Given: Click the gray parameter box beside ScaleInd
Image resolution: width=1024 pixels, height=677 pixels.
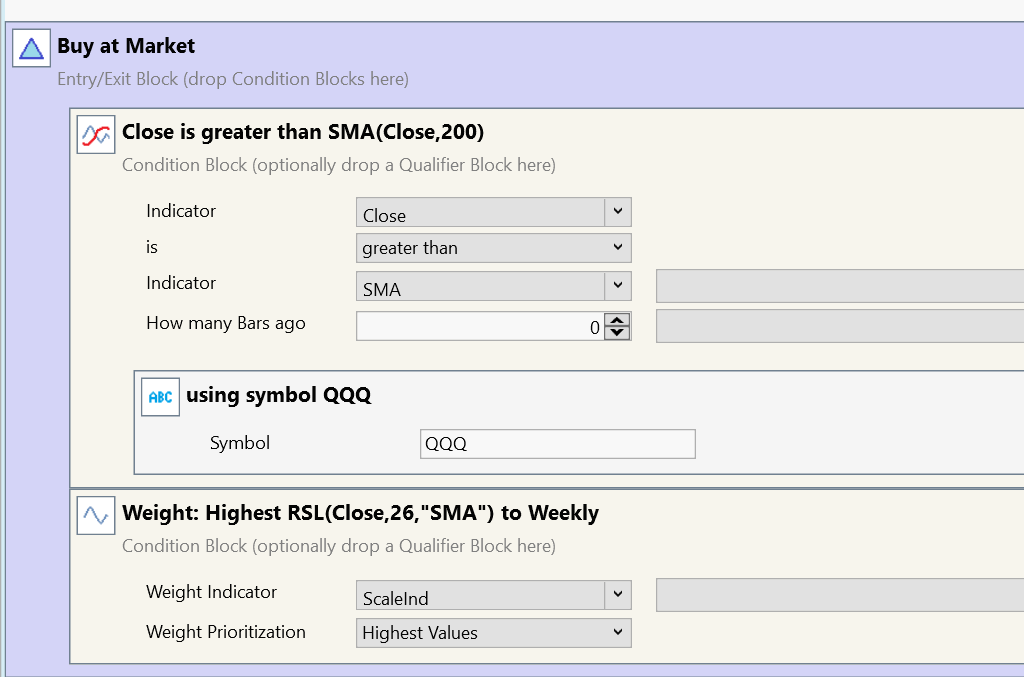Looking at the screenshot, I should (839, 596).
